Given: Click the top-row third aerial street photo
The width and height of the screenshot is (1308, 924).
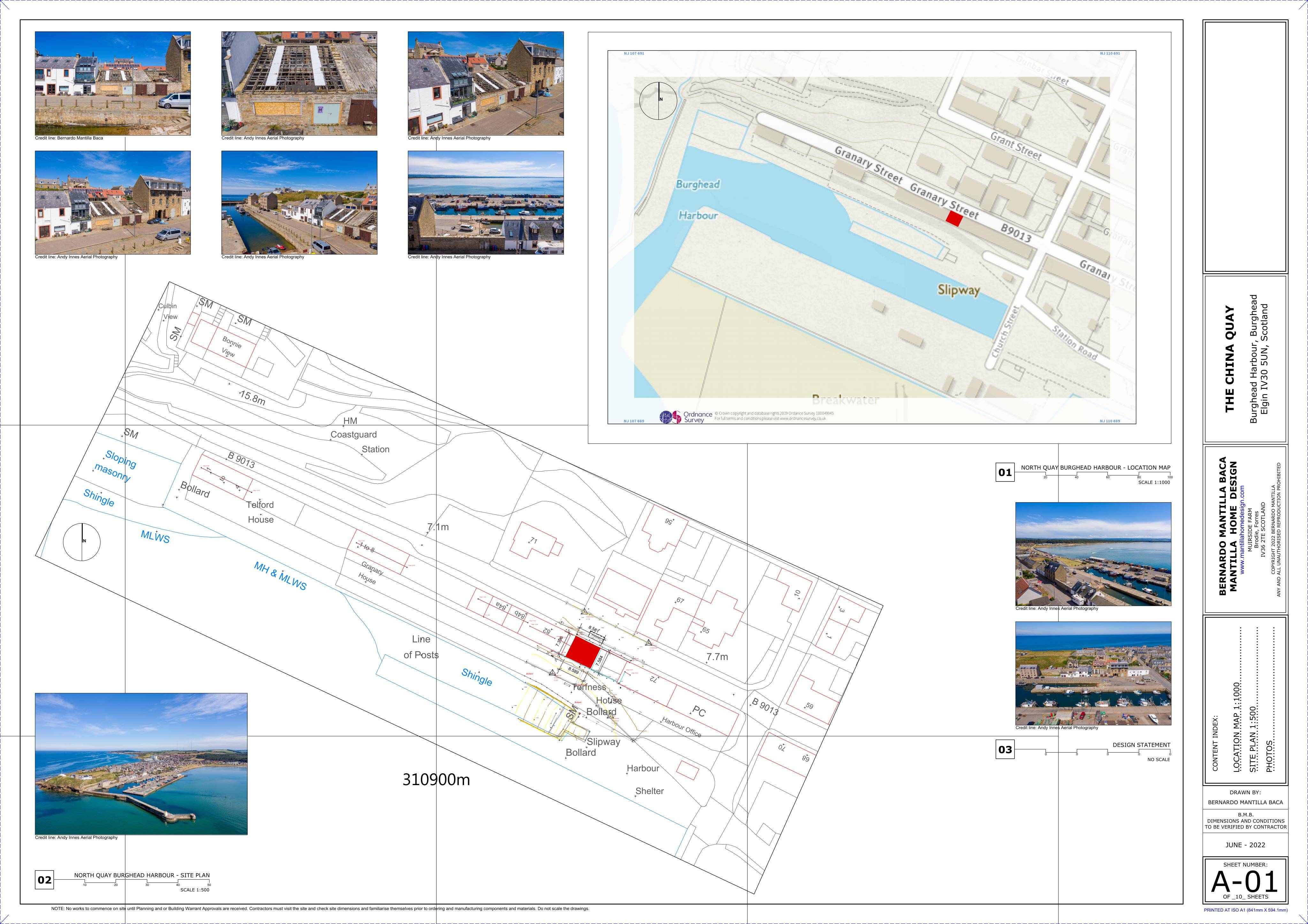Looking at the screenshot, I should pos(486,83).
